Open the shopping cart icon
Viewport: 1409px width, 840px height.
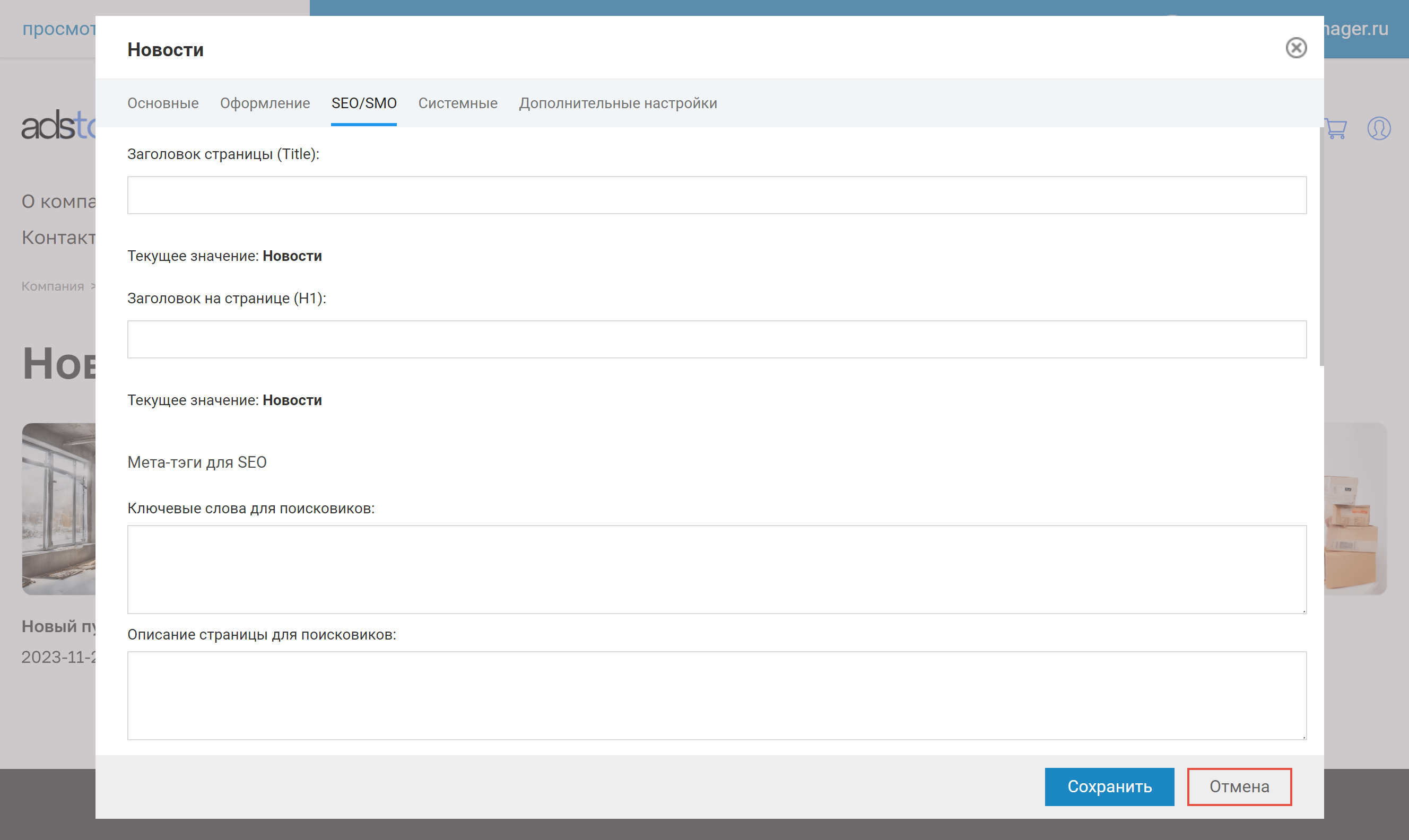[1335, 129]
